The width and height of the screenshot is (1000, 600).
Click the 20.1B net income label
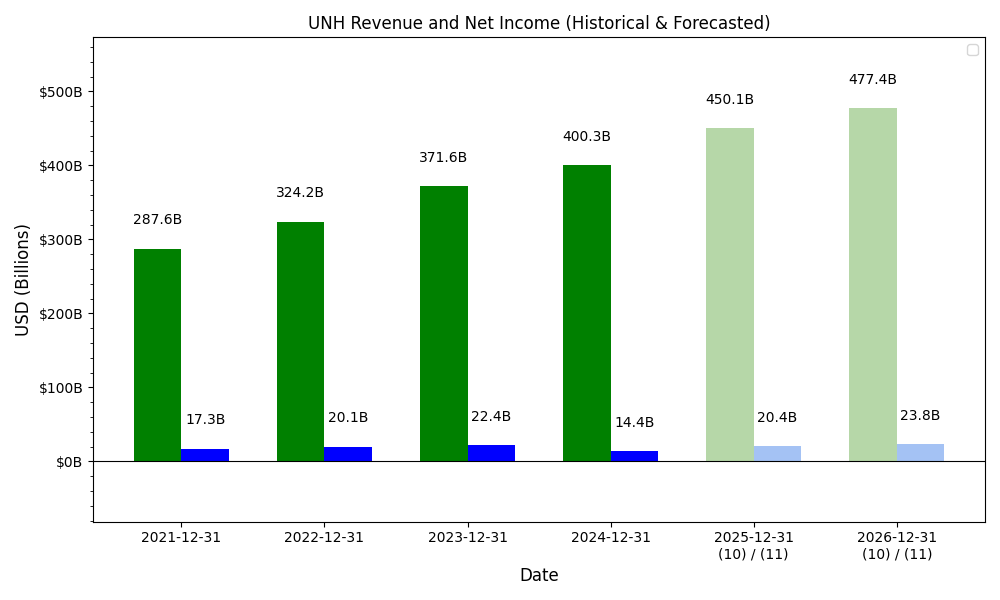click(348, 418)
